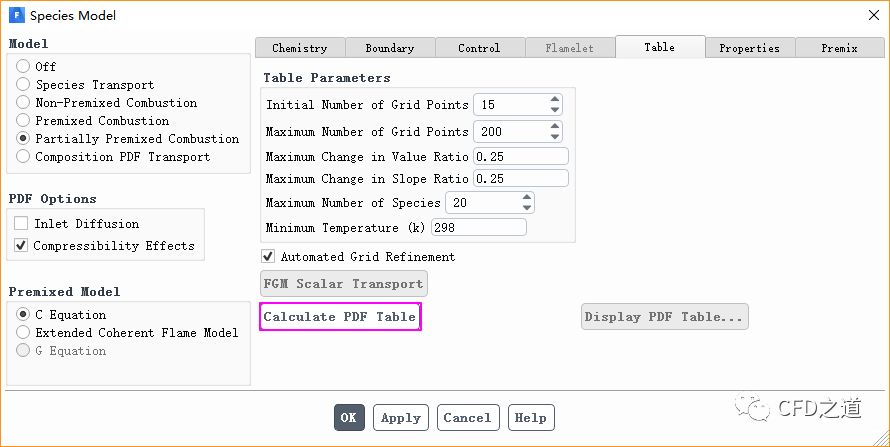
Task: Choose Non-Premixed Combustion model
Action: coord(23,103)
